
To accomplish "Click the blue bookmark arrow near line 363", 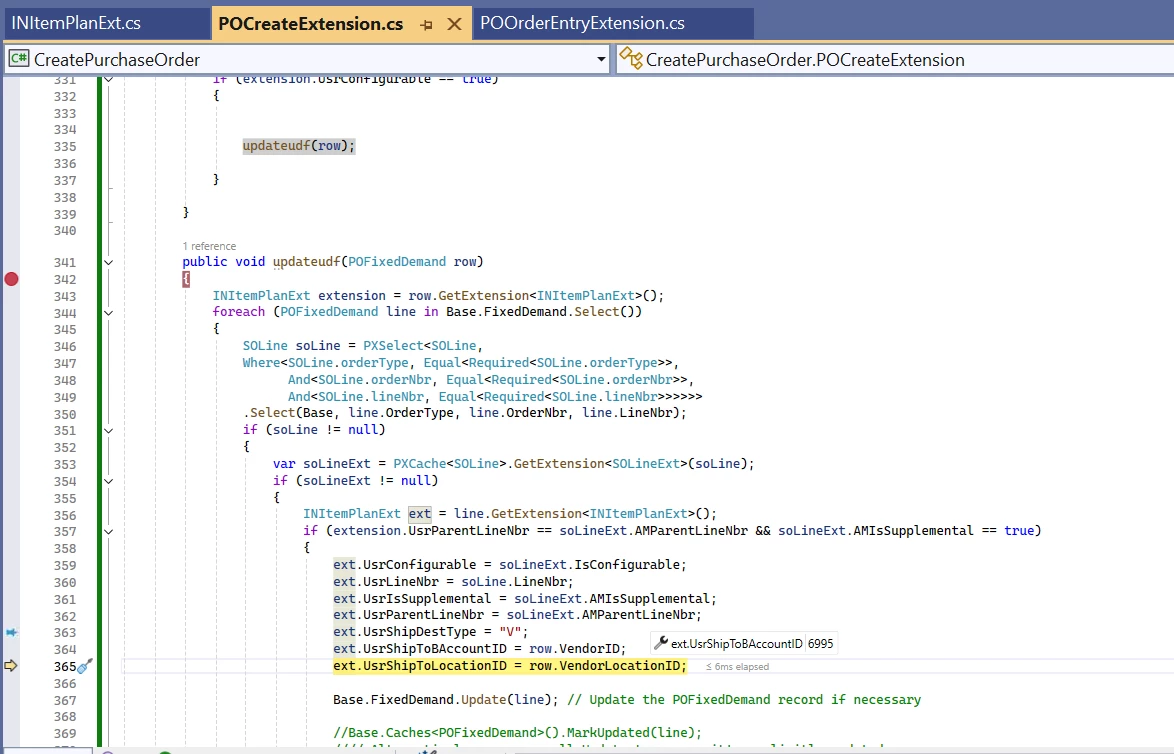I will tap(12, 631).
